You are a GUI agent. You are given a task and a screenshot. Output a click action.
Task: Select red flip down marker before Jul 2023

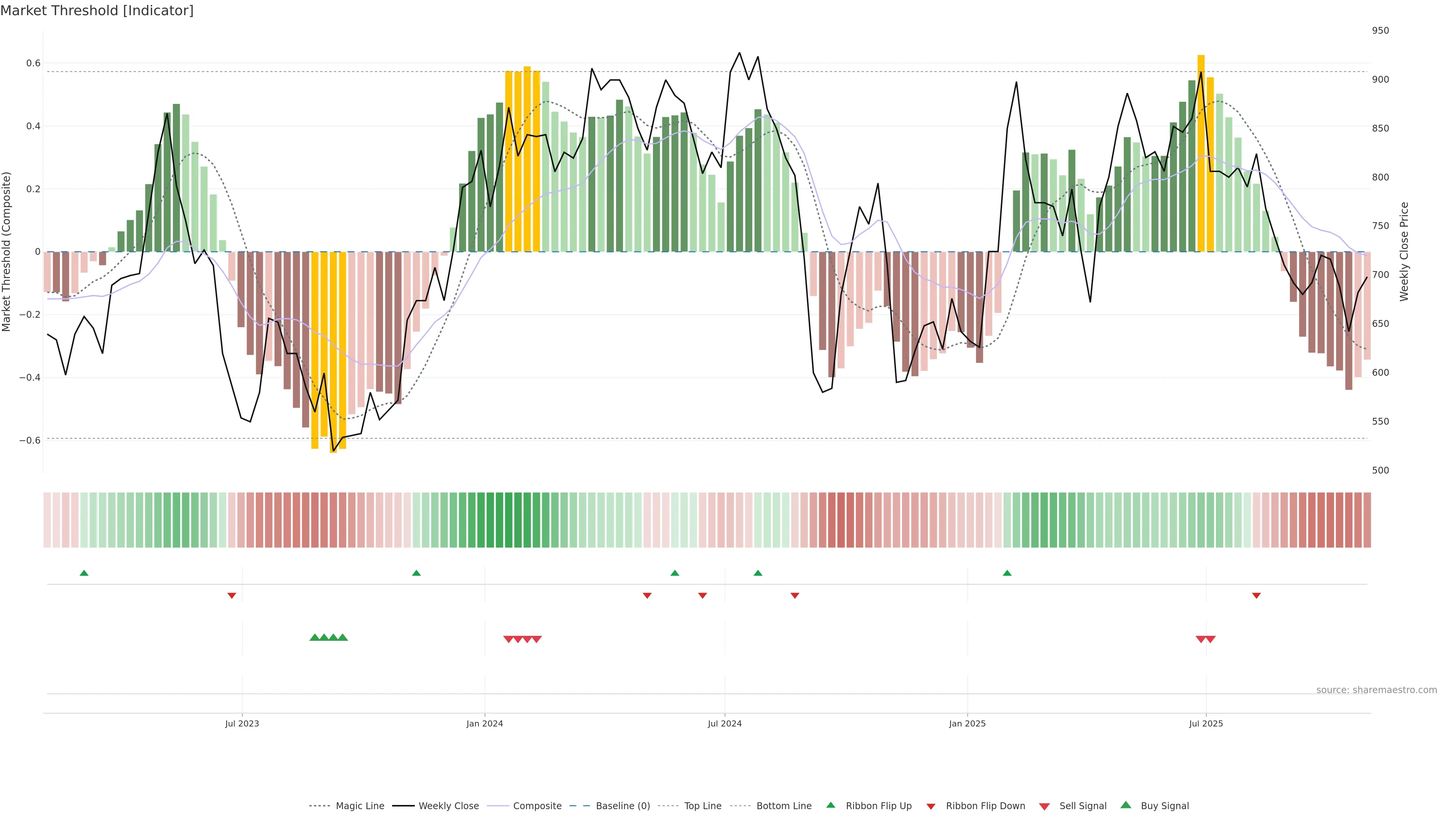[x=232, y=596]
